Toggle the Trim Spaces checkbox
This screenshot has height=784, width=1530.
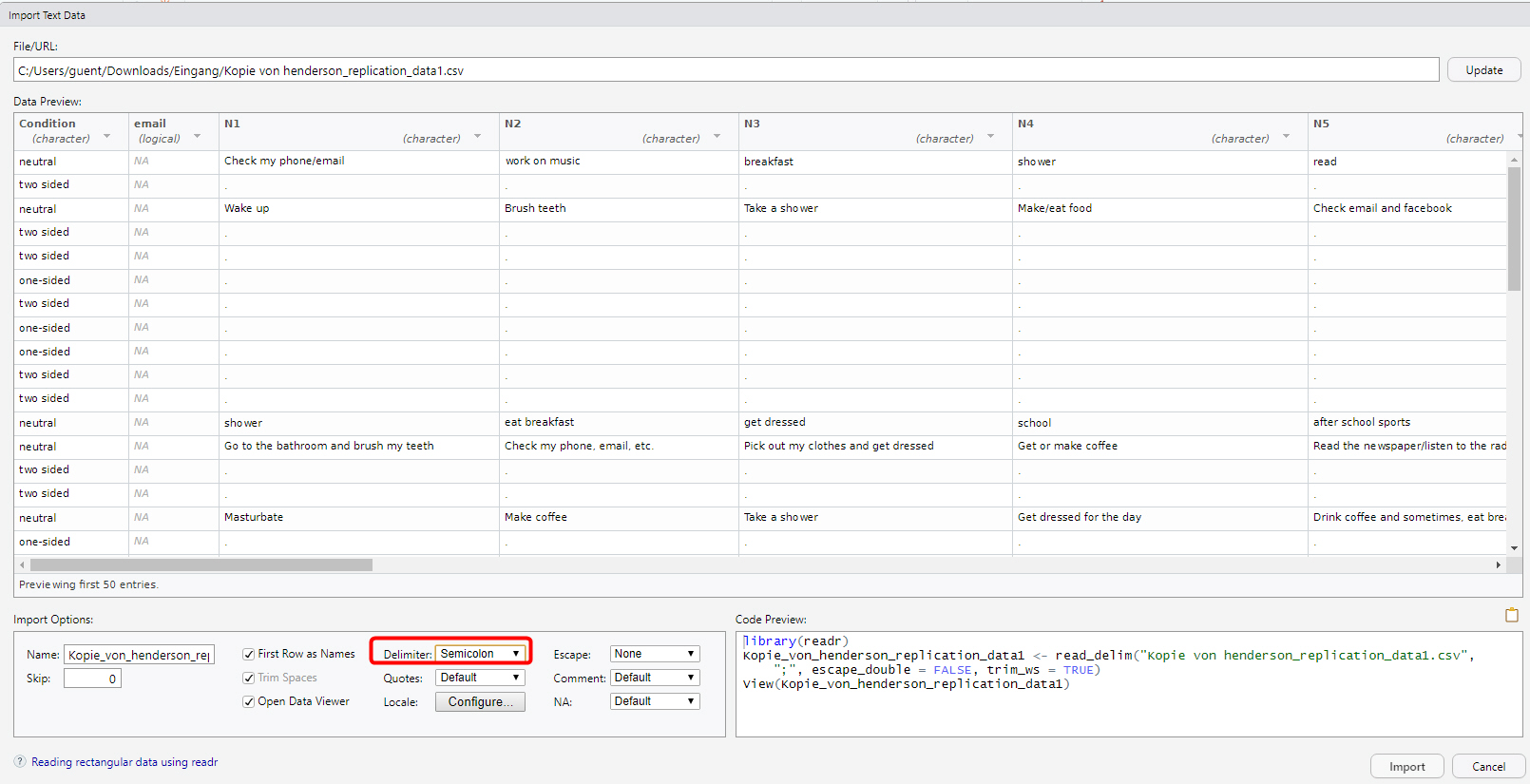click(249, 678)
